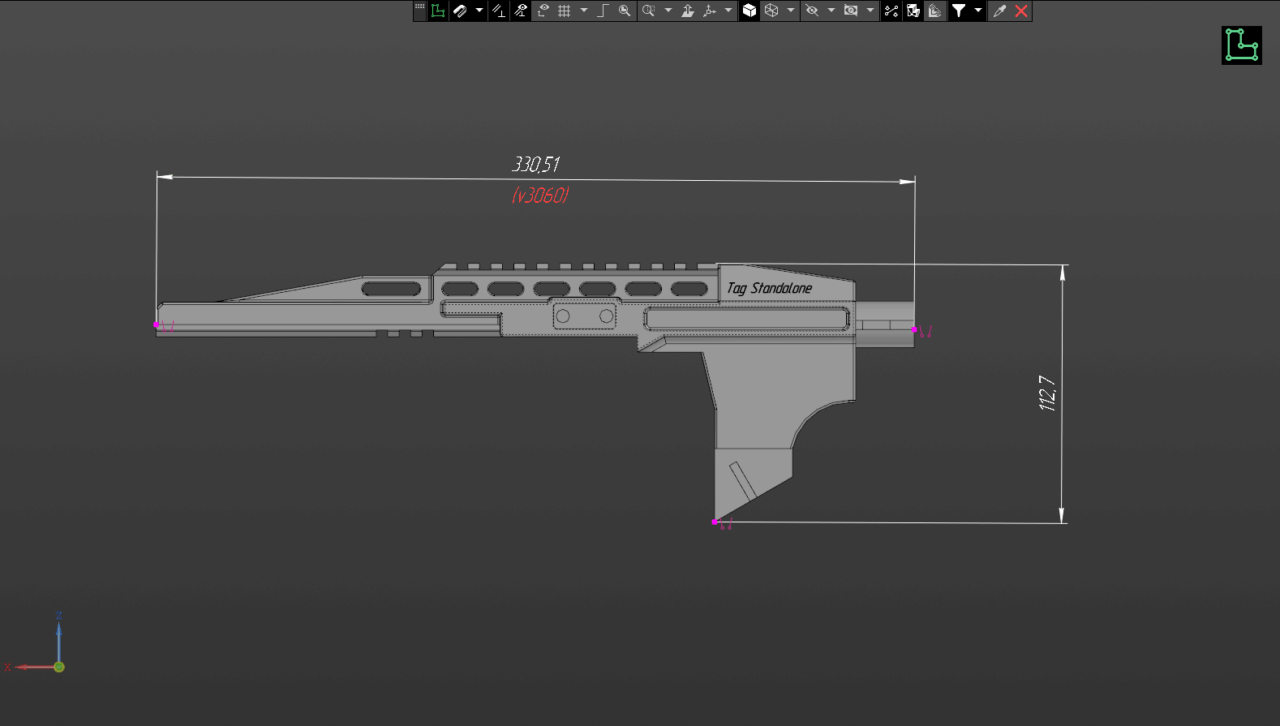Image resolution: width=1280 pixels, height=726 pixels.
Task: Open the filter funnel dropdown arrow
Action: pyautogui.click(x=977, y=11)
